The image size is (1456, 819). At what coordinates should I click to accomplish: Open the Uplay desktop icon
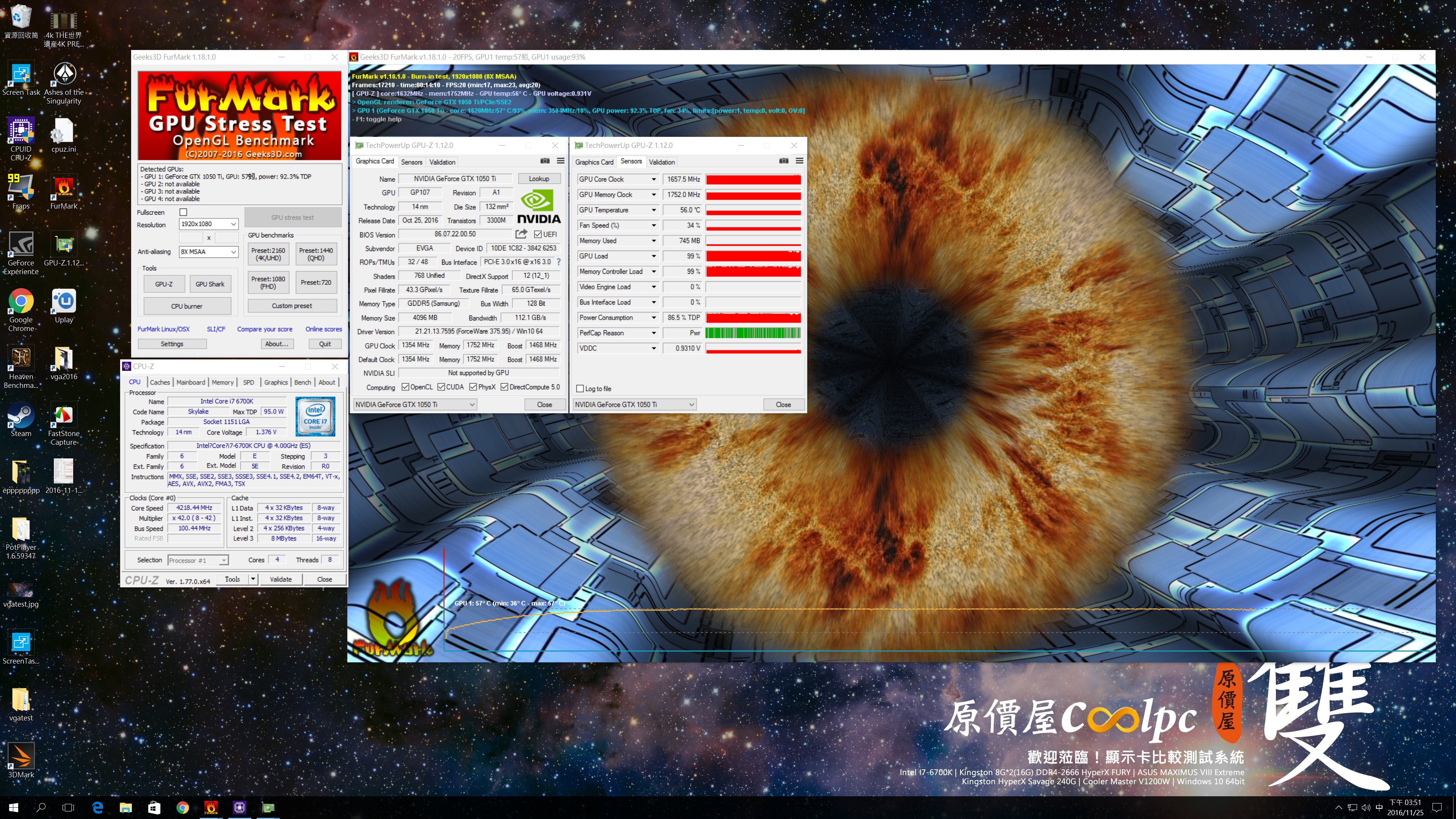point(64,306)
